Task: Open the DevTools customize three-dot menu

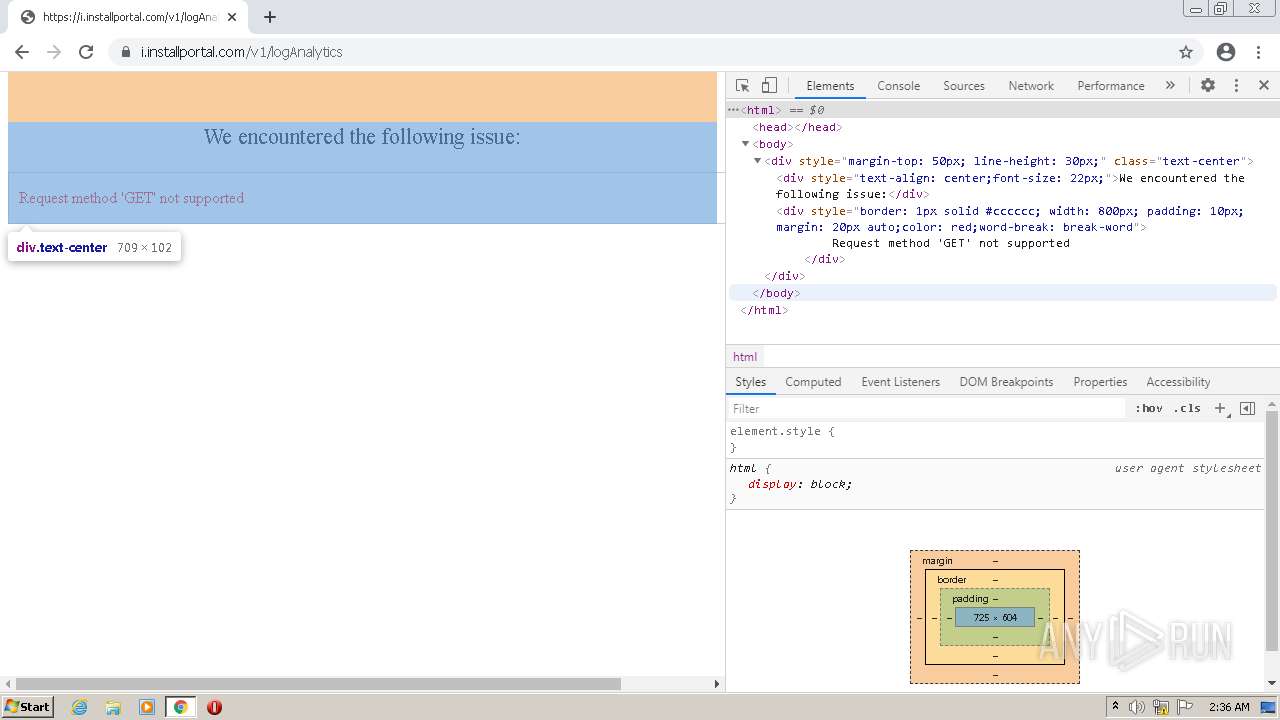Action: (x=1236, y=86)
